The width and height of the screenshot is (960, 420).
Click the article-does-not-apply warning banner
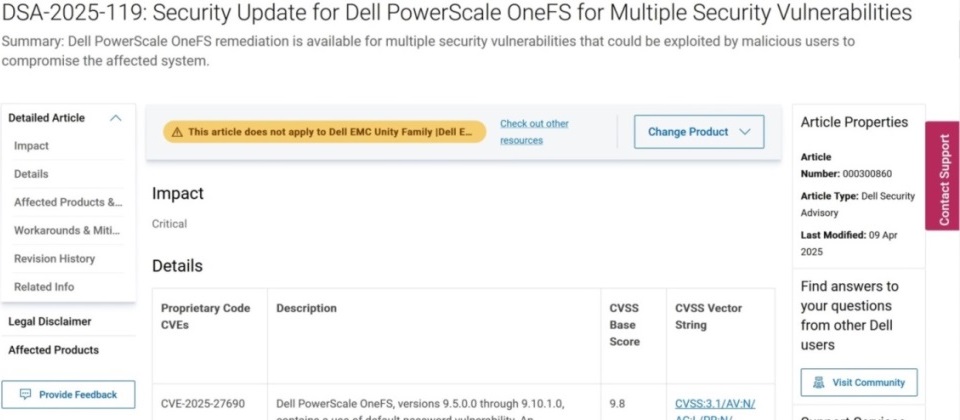pyautogui.click(x=324, y=132)
